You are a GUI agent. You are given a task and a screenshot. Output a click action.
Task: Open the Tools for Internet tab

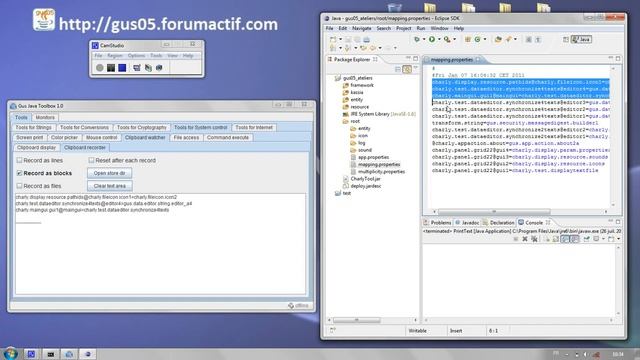pyautogui.click(x=254, y=127)
